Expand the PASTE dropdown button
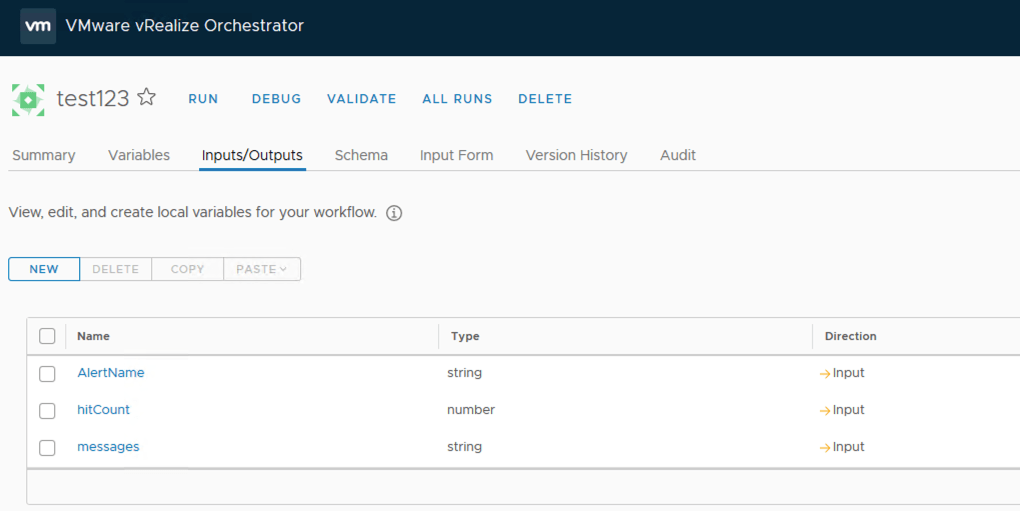Image resolution: width=1020 pixels, height=511 pixels. point(262,269)
